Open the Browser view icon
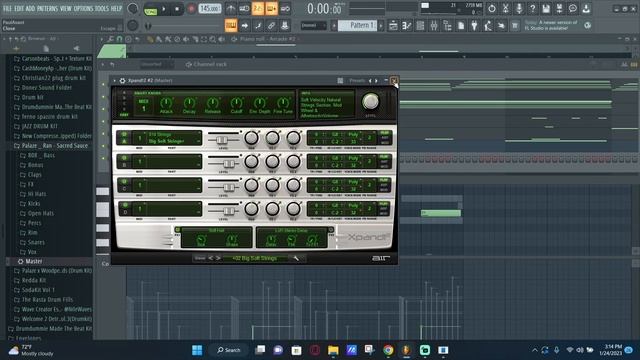Viewport: 640px width, 360px height. 447,26
